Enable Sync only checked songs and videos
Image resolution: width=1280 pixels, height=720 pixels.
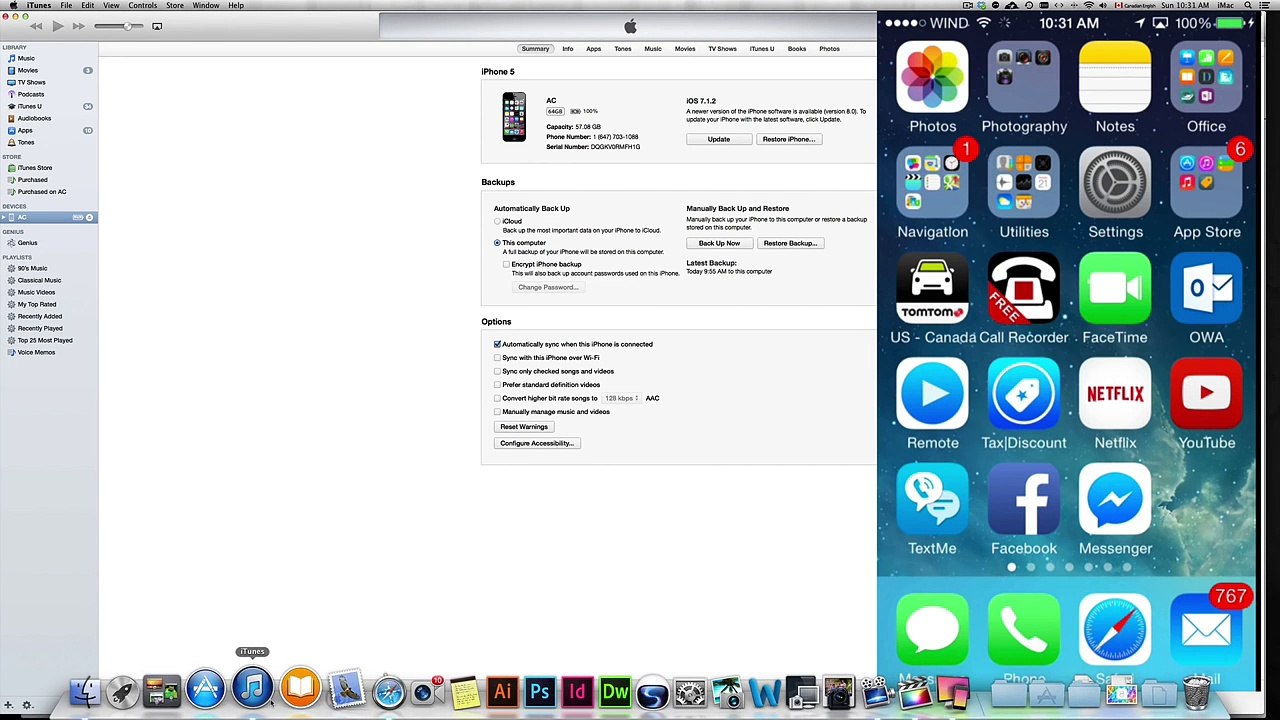(497, 371)
